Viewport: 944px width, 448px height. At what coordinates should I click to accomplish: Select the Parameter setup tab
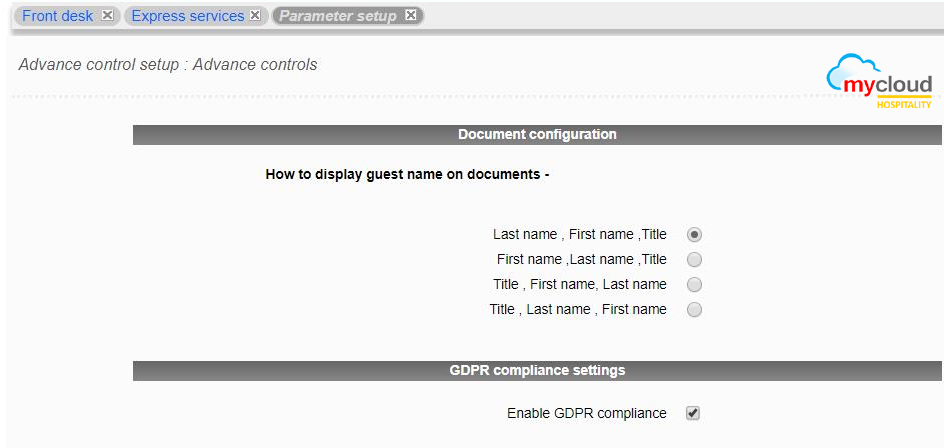[x=338, y=16]
